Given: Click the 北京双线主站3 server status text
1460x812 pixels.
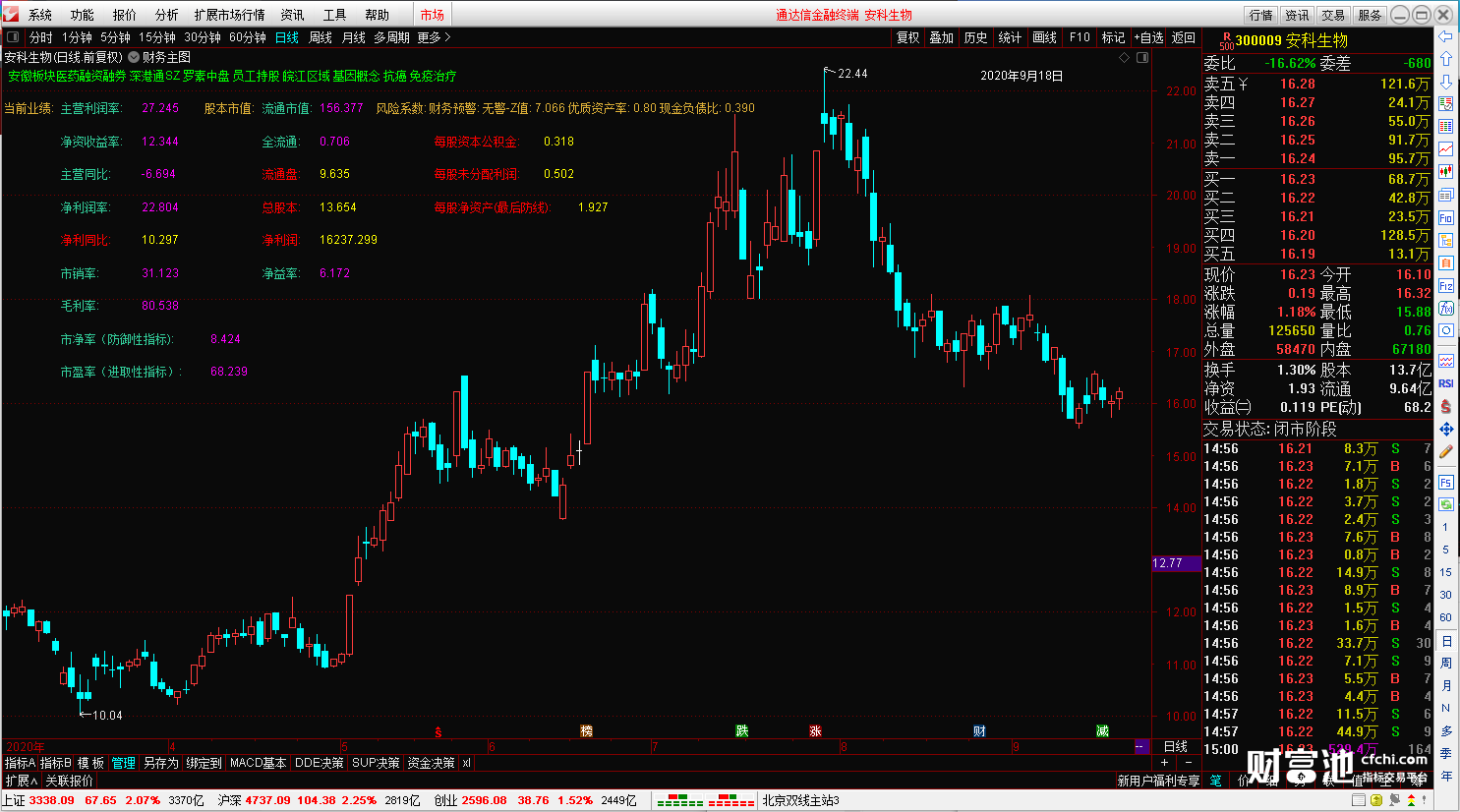Looking at the screenshot, I should [800, 800].
